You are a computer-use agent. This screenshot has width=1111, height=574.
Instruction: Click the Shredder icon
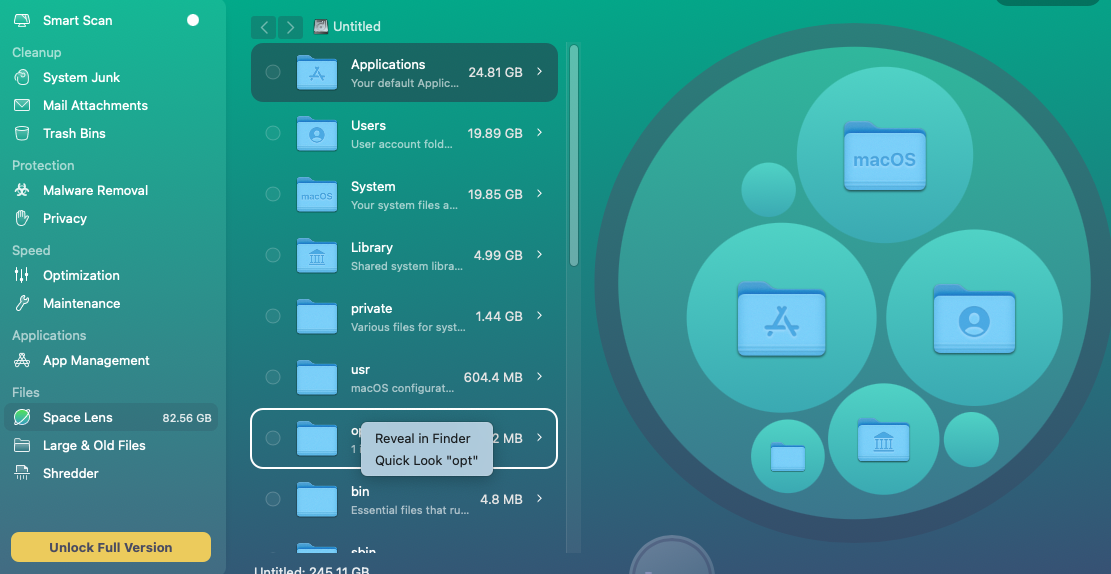(x=22, y=473)
